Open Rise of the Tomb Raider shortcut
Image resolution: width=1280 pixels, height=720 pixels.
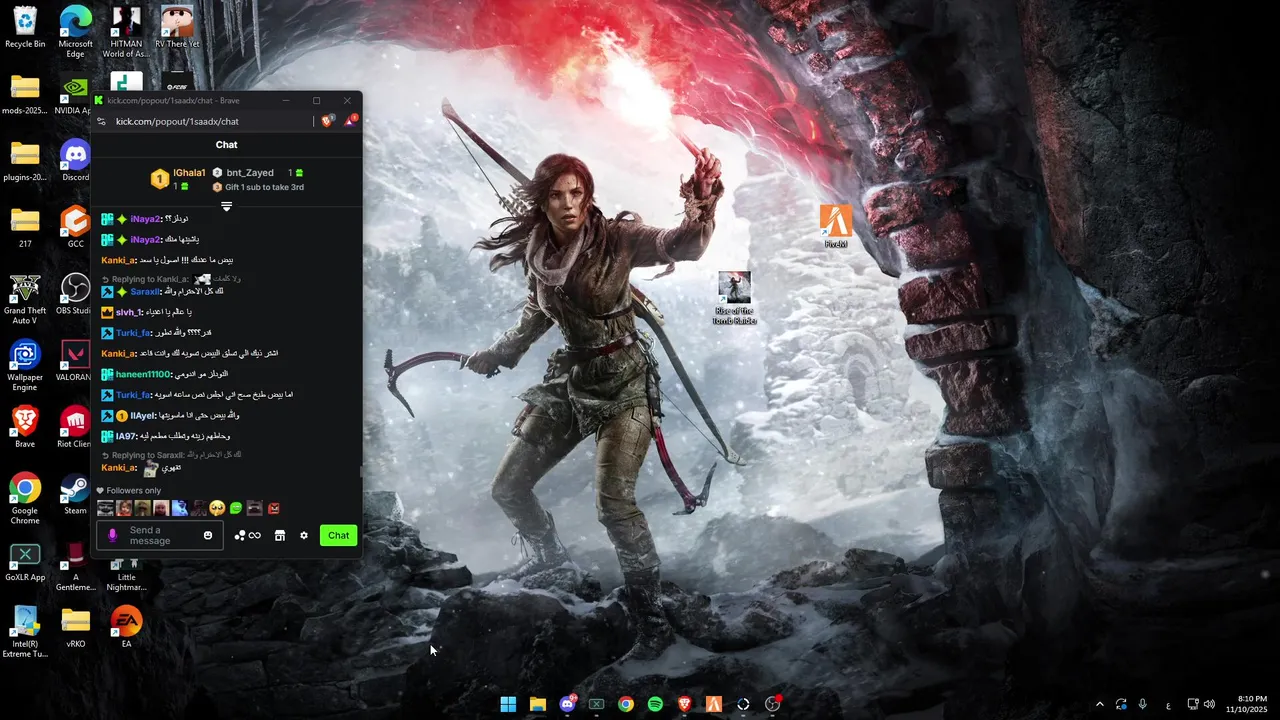[x=734, y=298]
